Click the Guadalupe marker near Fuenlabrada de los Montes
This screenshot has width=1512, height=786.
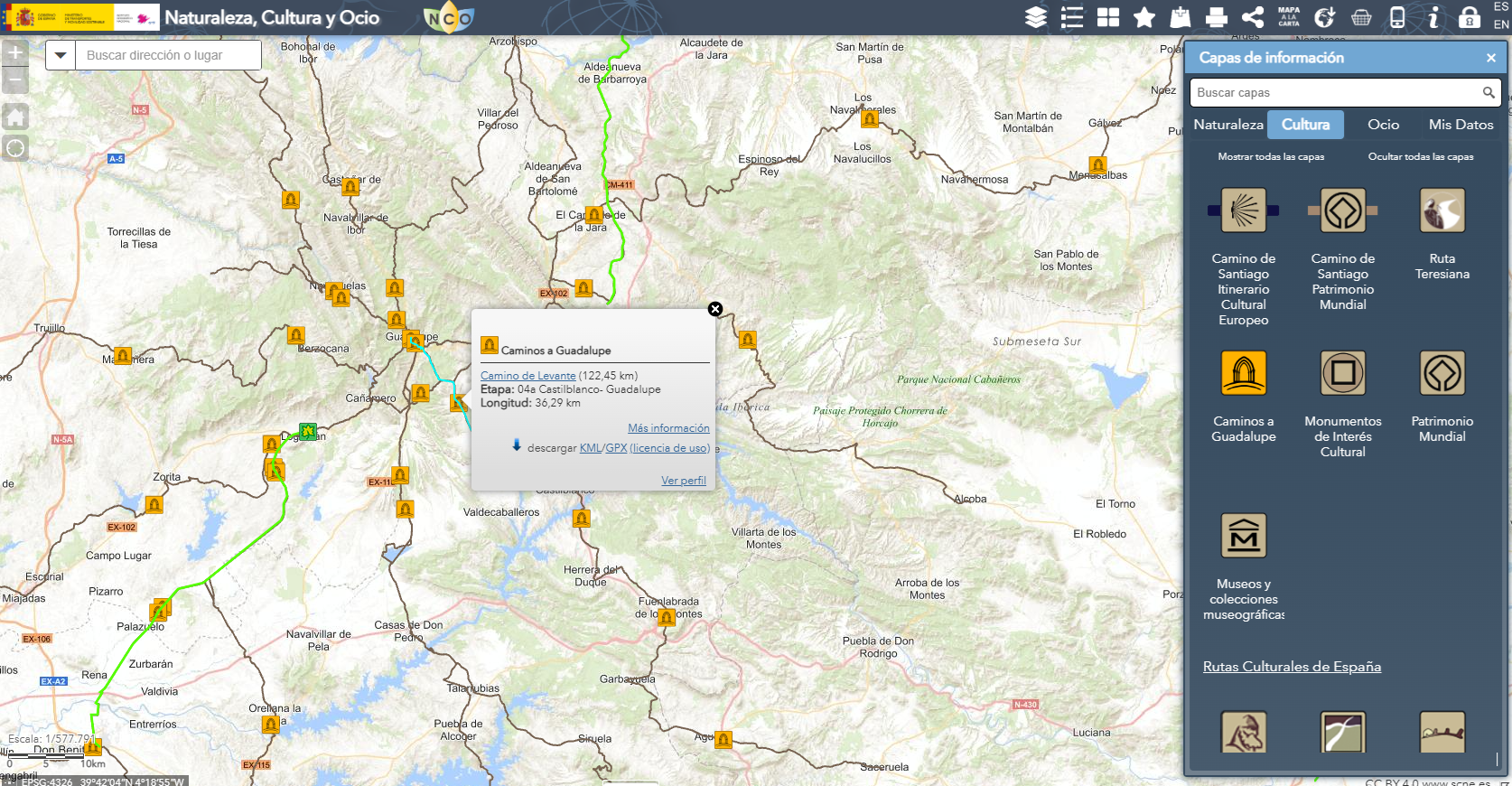coord(667,617)
